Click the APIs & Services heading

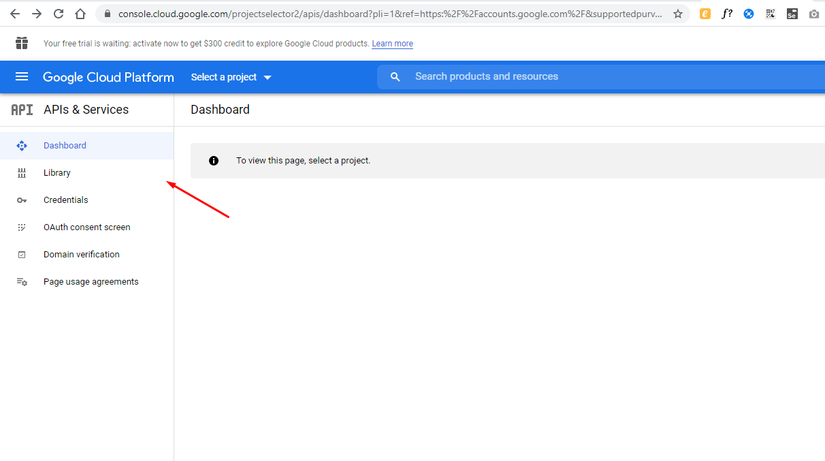coord(86,109)
